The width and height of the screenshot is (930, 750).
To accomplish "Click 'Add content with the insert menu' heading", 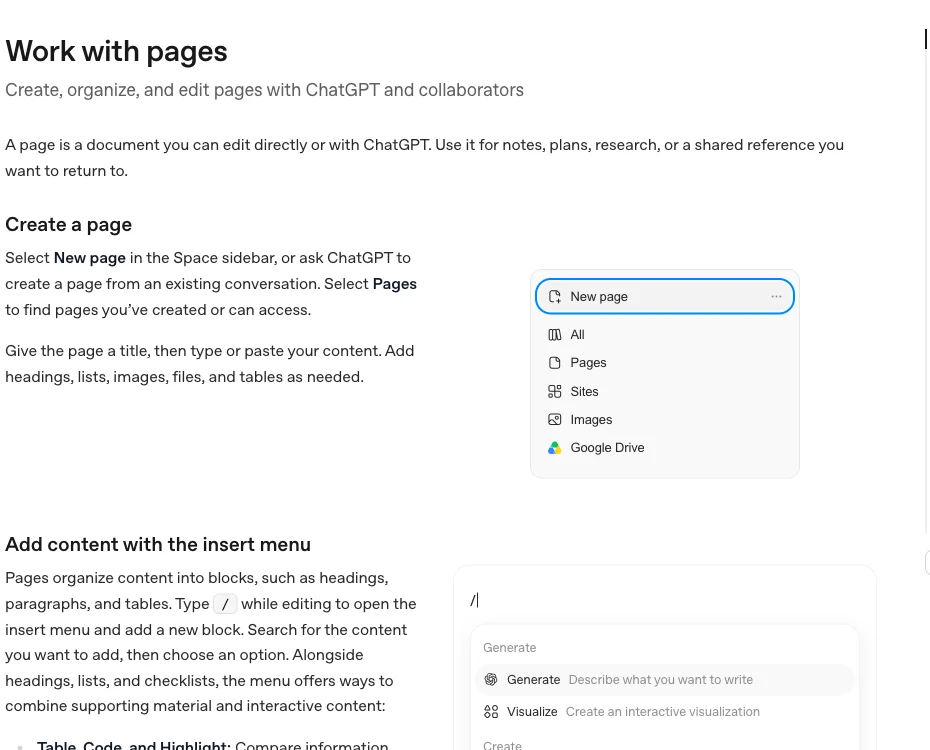I will (x=158, y=544).
